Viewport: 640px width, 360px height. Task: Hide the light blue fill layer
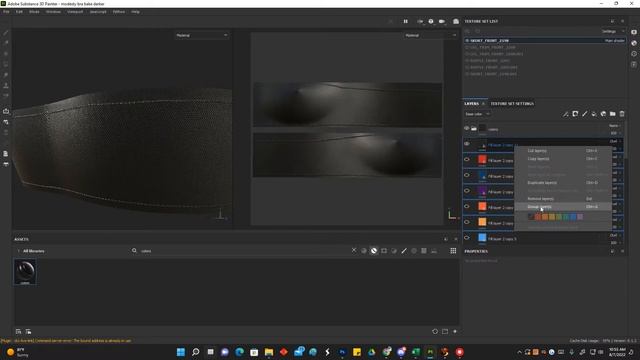(467, 238)
